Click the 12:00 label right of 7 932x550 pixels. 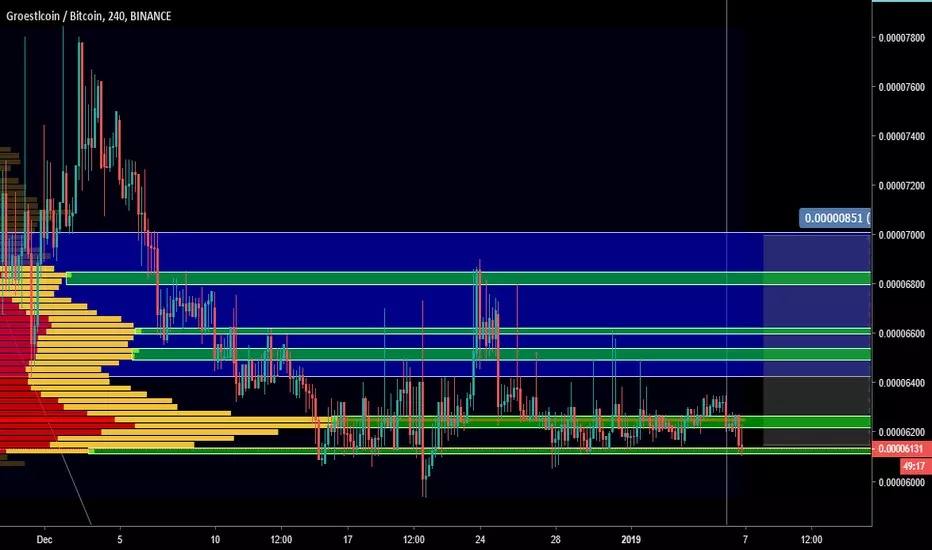pyautogui.click(x=811, y=540)
